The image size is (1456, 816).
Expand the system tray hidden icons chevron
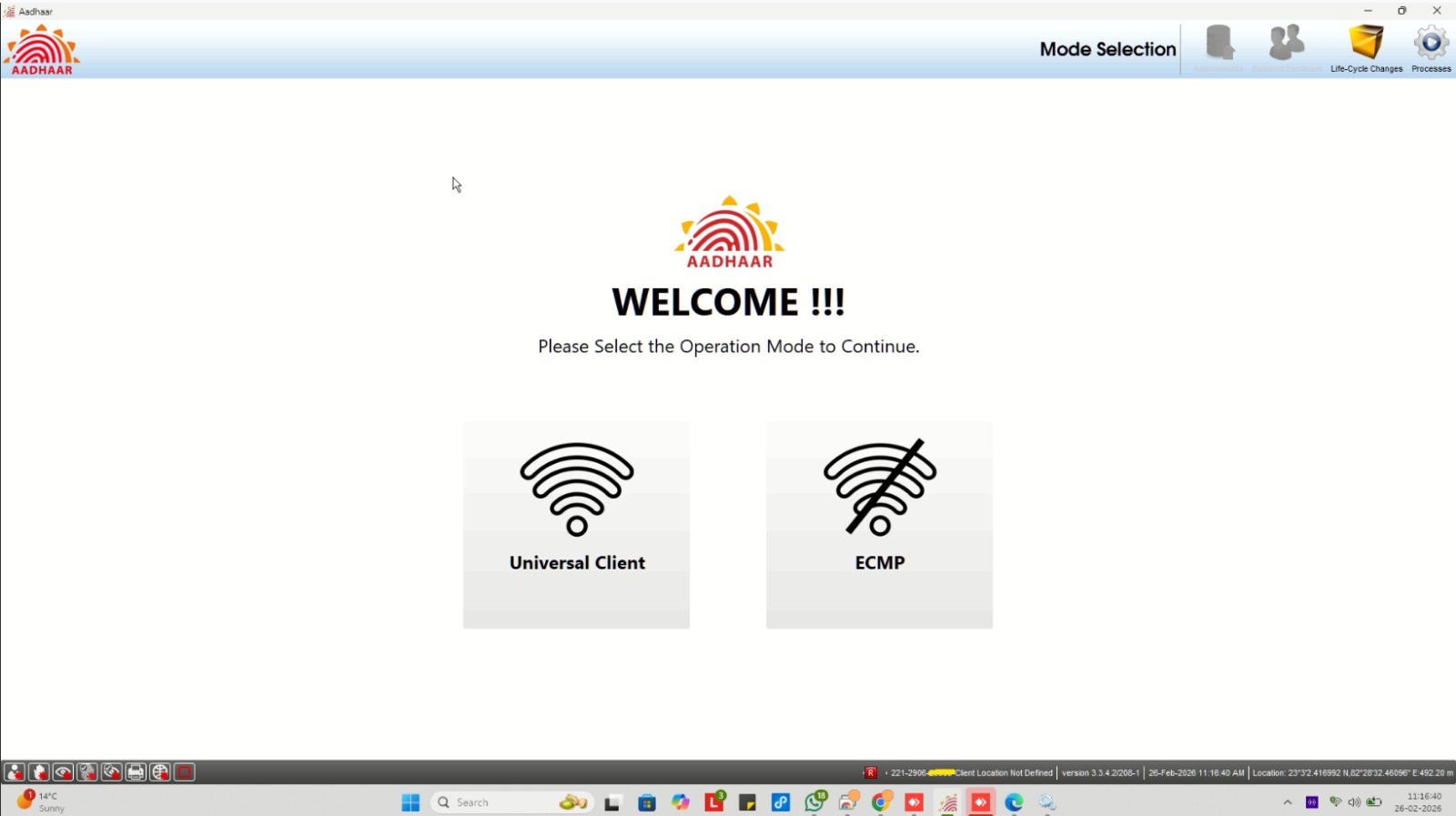click(x=1287, y=802)
